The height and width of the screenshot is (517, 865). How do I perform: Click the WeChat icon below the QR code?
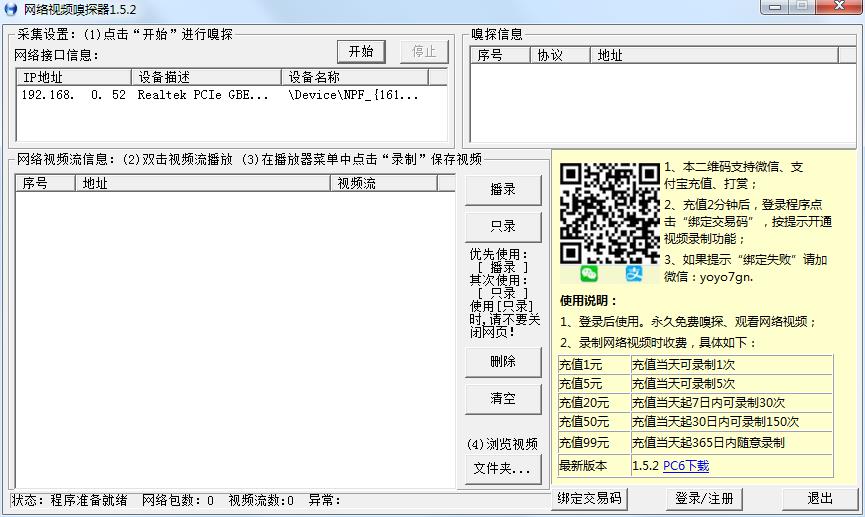tap(589, 274)
